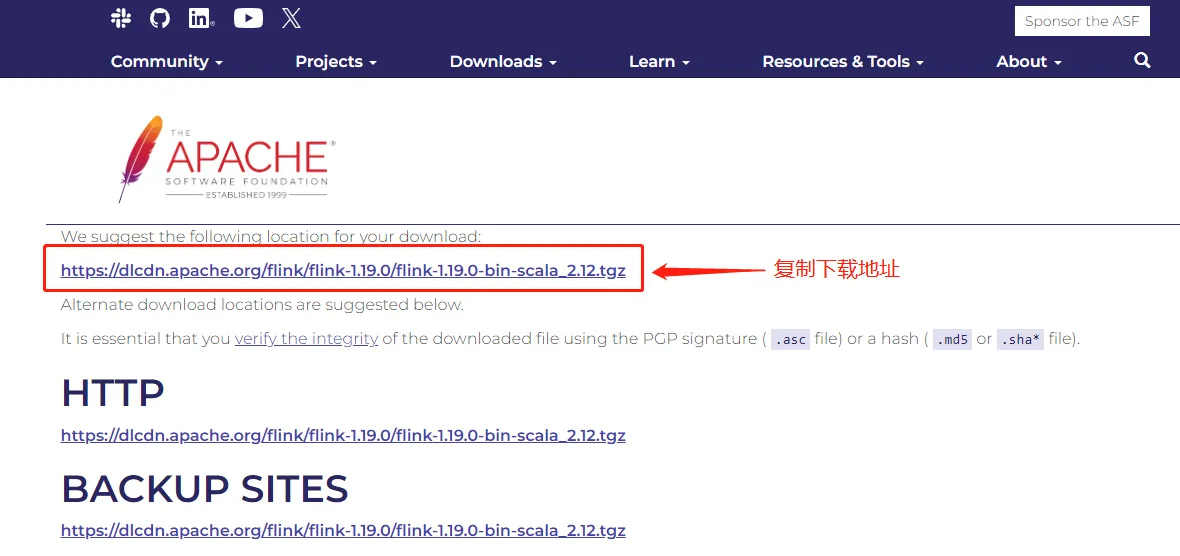
Task: Open the verify the integrity link
Action: click(306, 339)
